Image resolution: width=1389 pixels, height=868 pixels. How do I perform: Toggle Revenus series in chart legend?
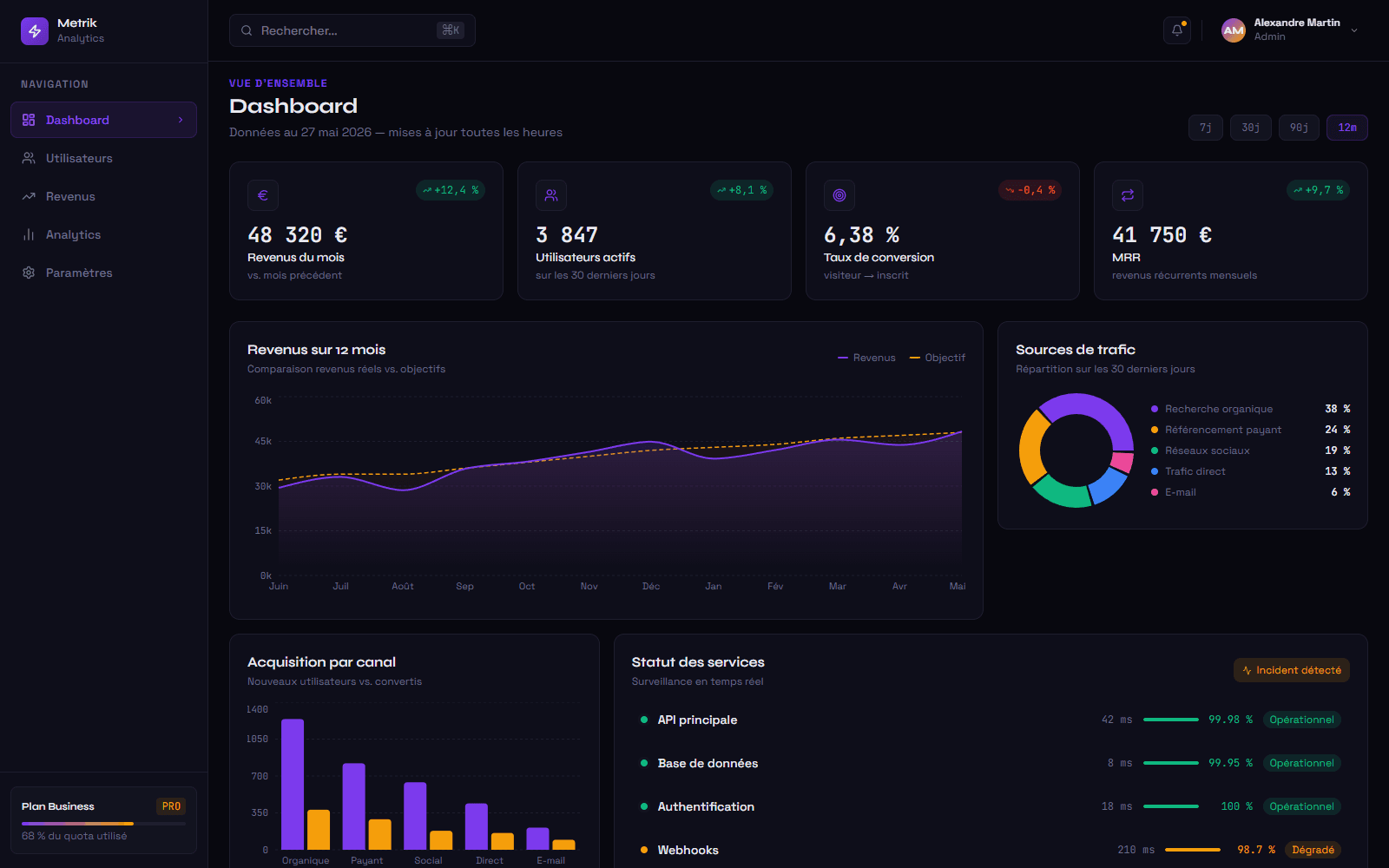[x=866, y=358]
